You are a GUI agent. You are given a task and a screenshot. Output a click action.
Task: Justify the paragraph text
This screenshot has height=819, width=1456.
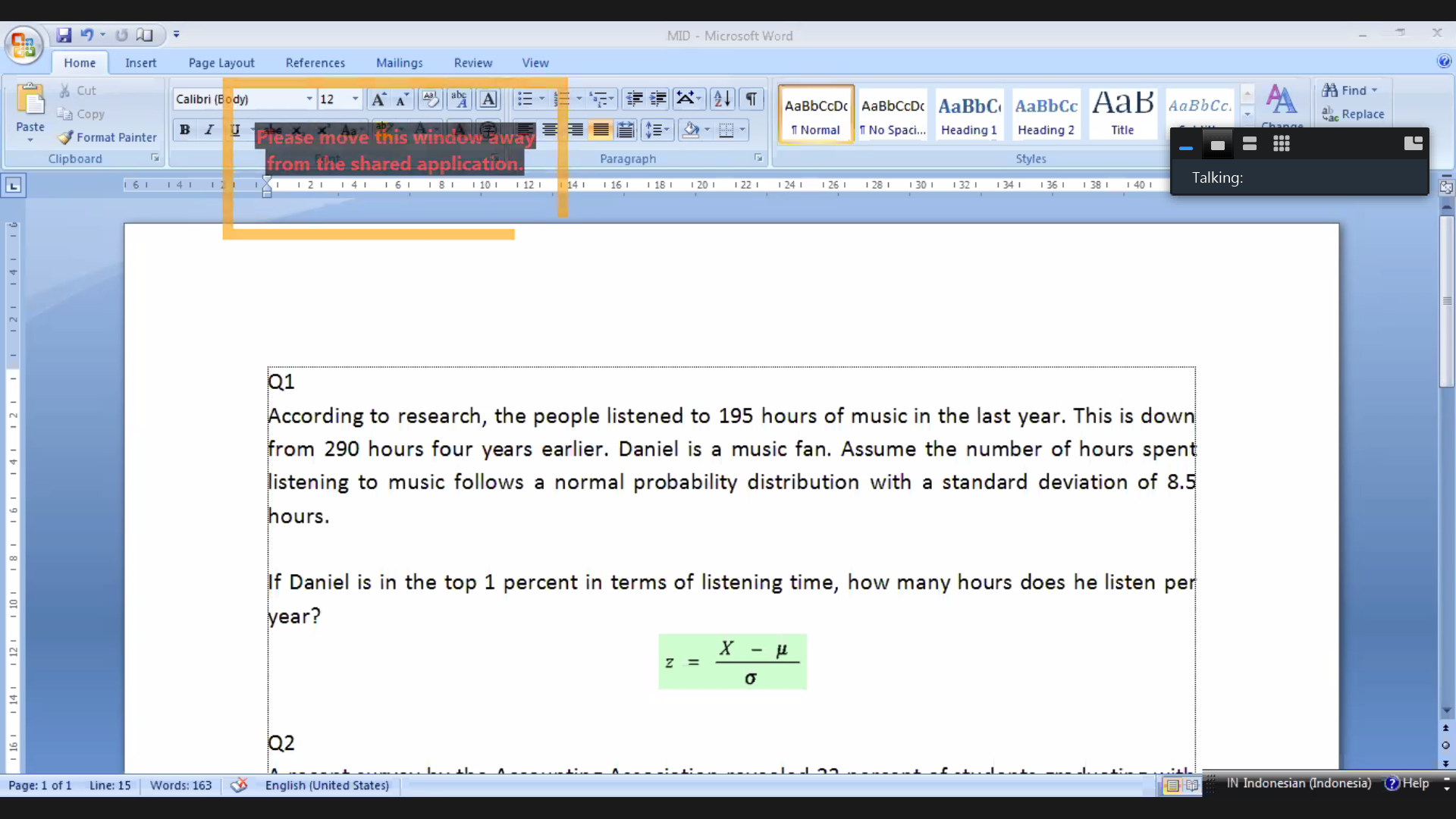600,130
